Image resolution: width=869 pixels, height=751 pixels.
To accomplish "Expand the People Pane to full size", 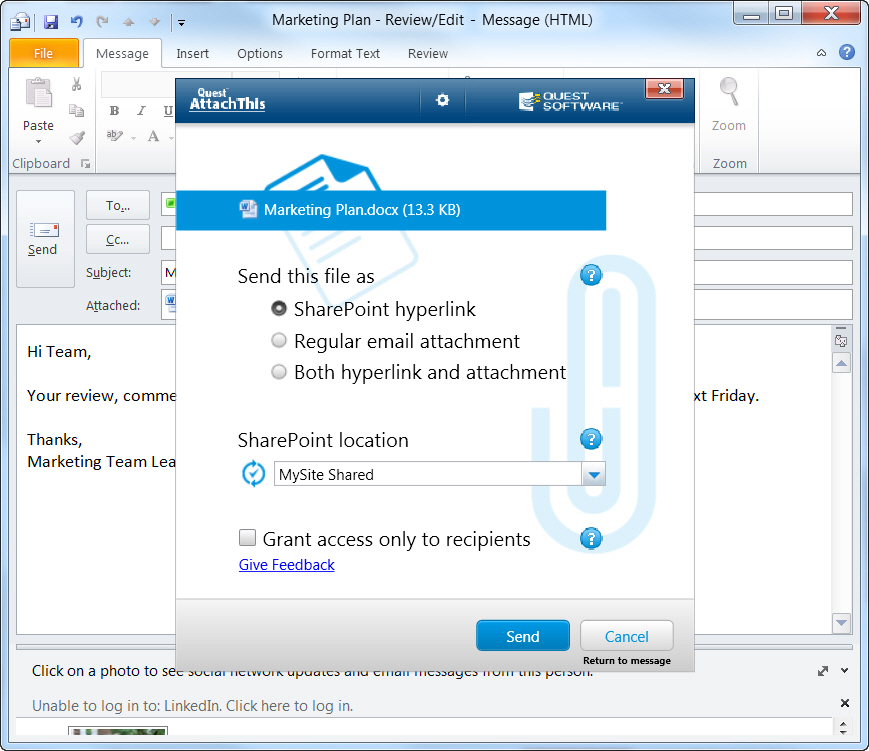I will pyautogui.click(x=823, y=671).
